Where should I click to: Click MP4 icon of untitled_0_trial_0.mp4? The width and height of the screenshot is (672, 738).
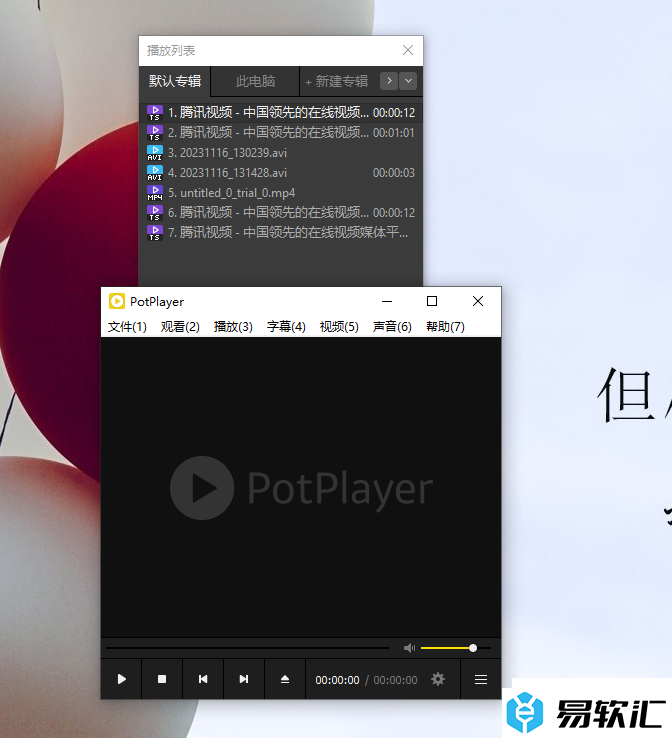click(155, 193)
